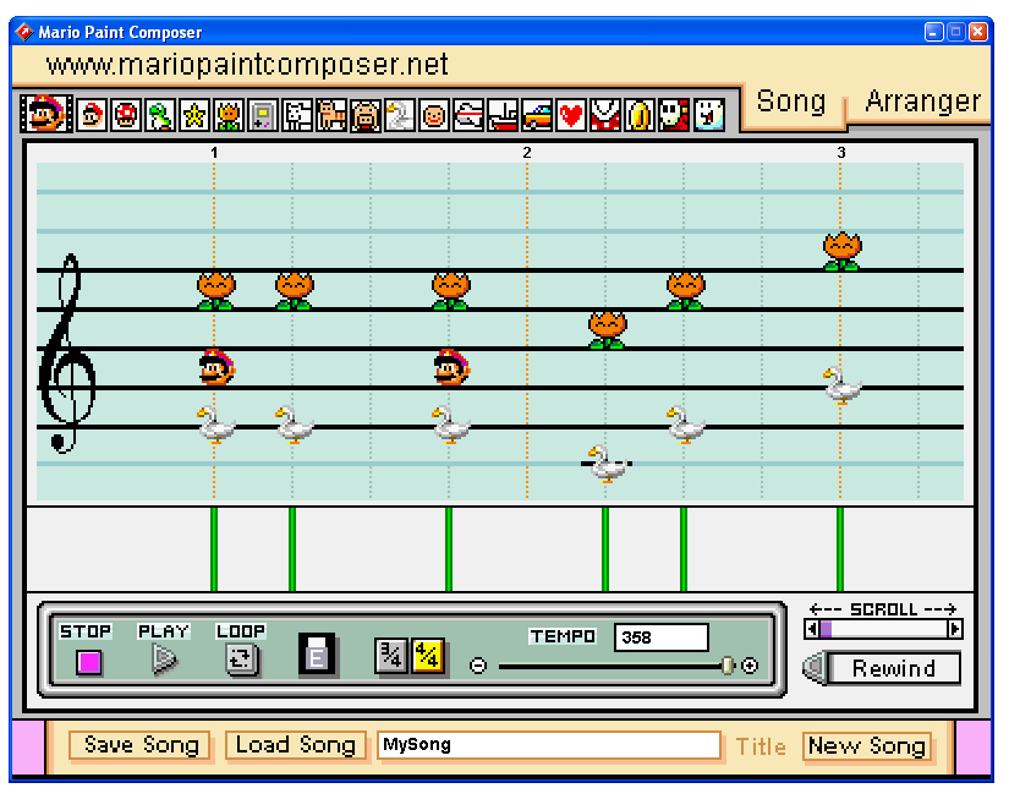The height and width of the screenshot is (810, 1020).
Task: Select the Cat instrument icon
Action: tap(331, 116)
